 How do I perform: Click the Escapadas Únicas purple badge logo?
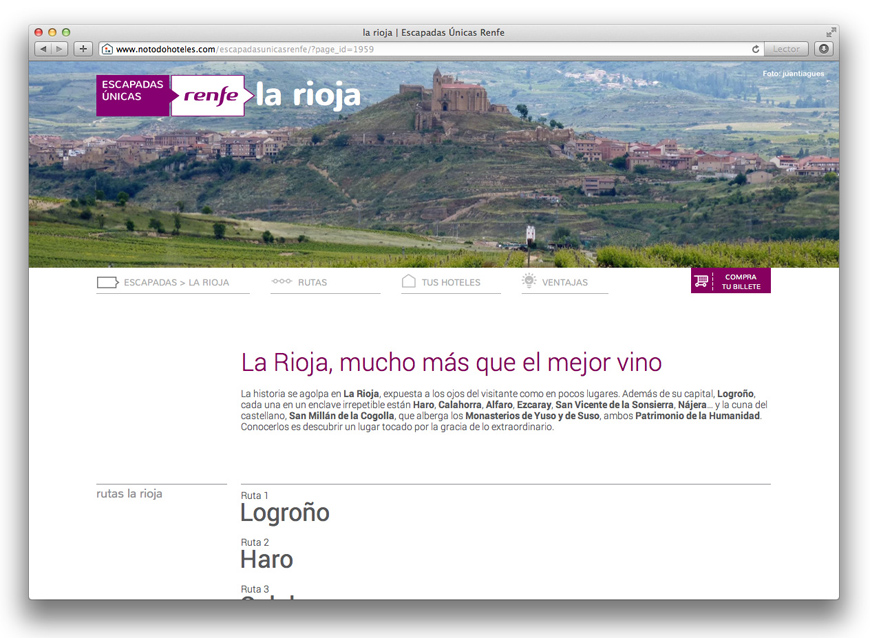(131, 95)
